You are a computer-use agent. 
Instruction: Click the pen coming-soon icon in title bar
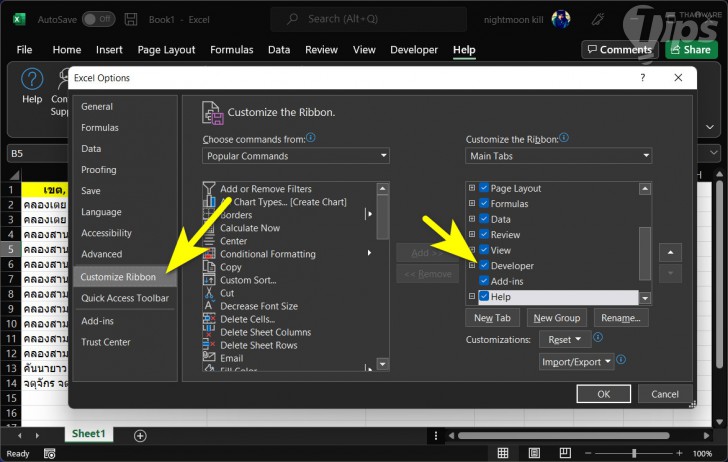click(598, 19)
